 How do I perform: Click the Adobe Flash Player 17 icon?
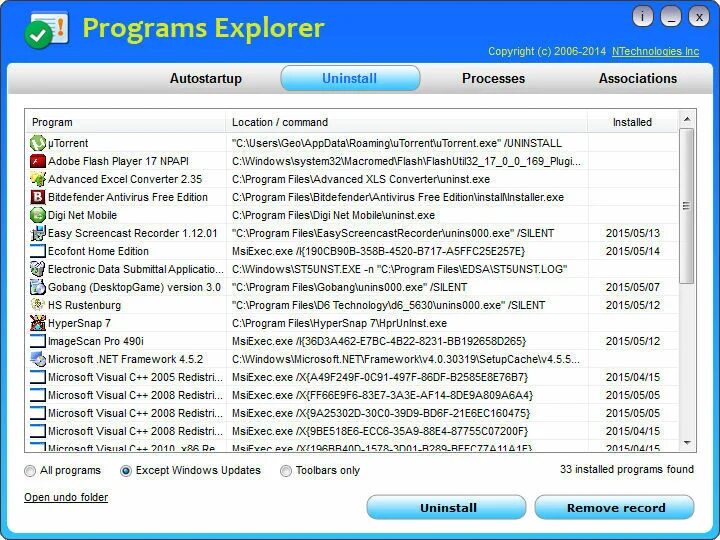tap(38, 161)
